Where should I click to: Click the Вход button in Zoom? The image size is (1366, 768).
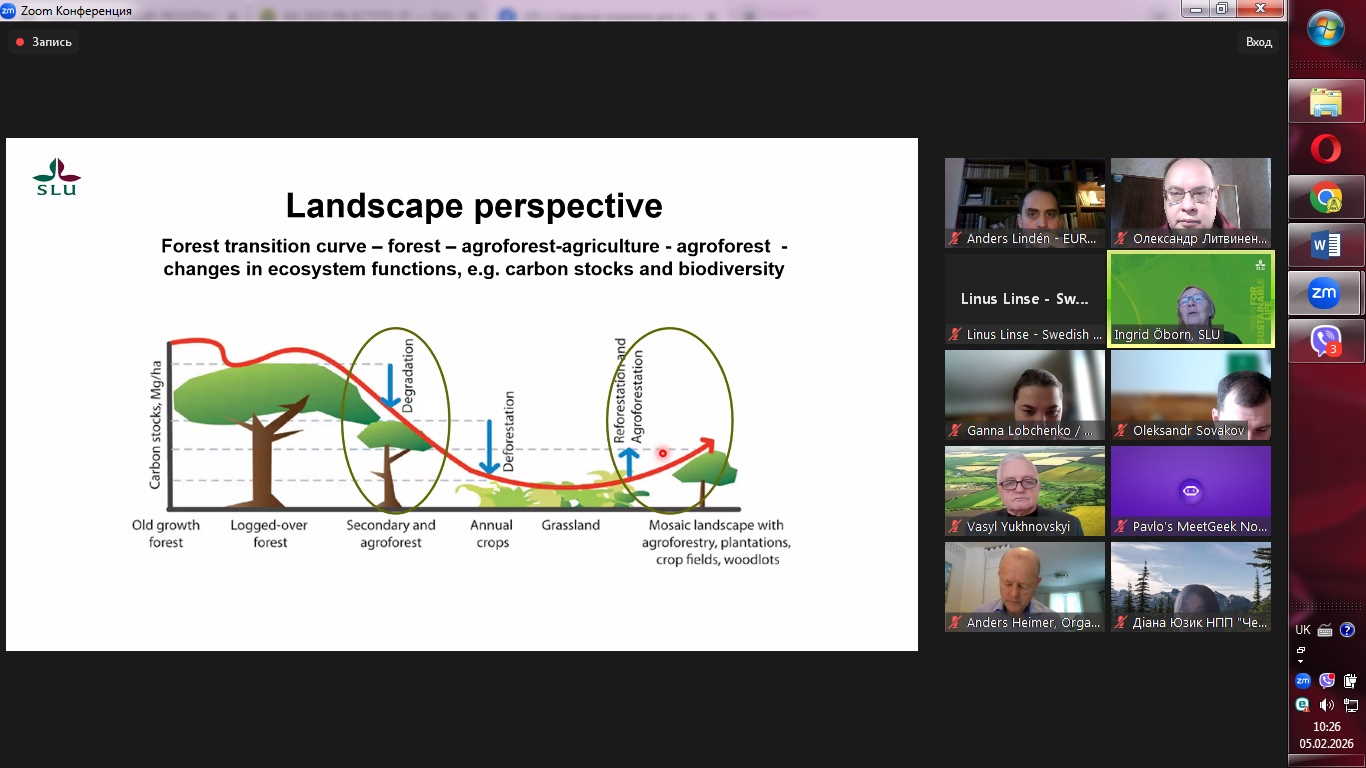tap(1259, 42)
